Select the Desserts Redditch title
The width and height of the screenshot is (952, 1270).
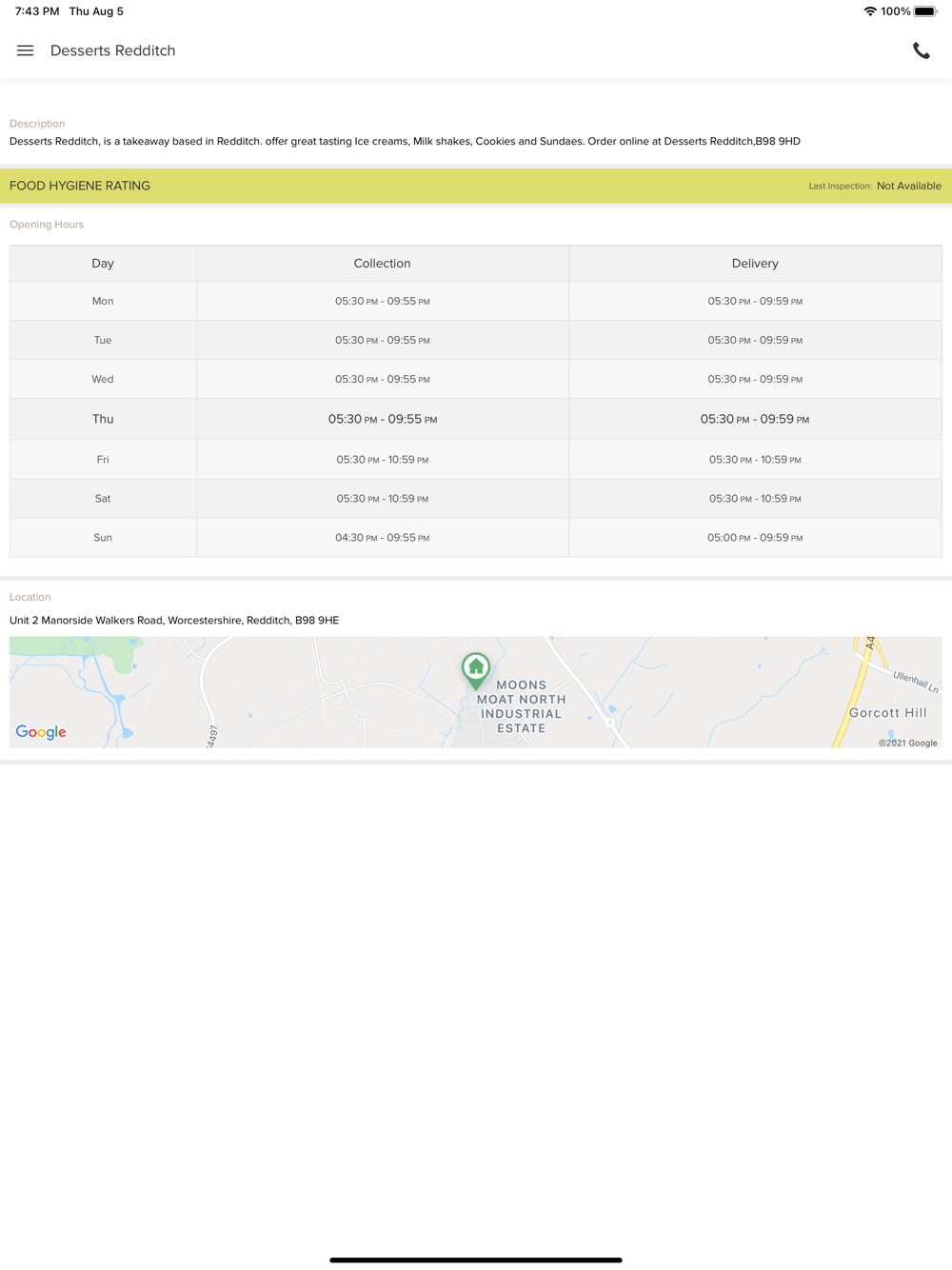(112, 50)
